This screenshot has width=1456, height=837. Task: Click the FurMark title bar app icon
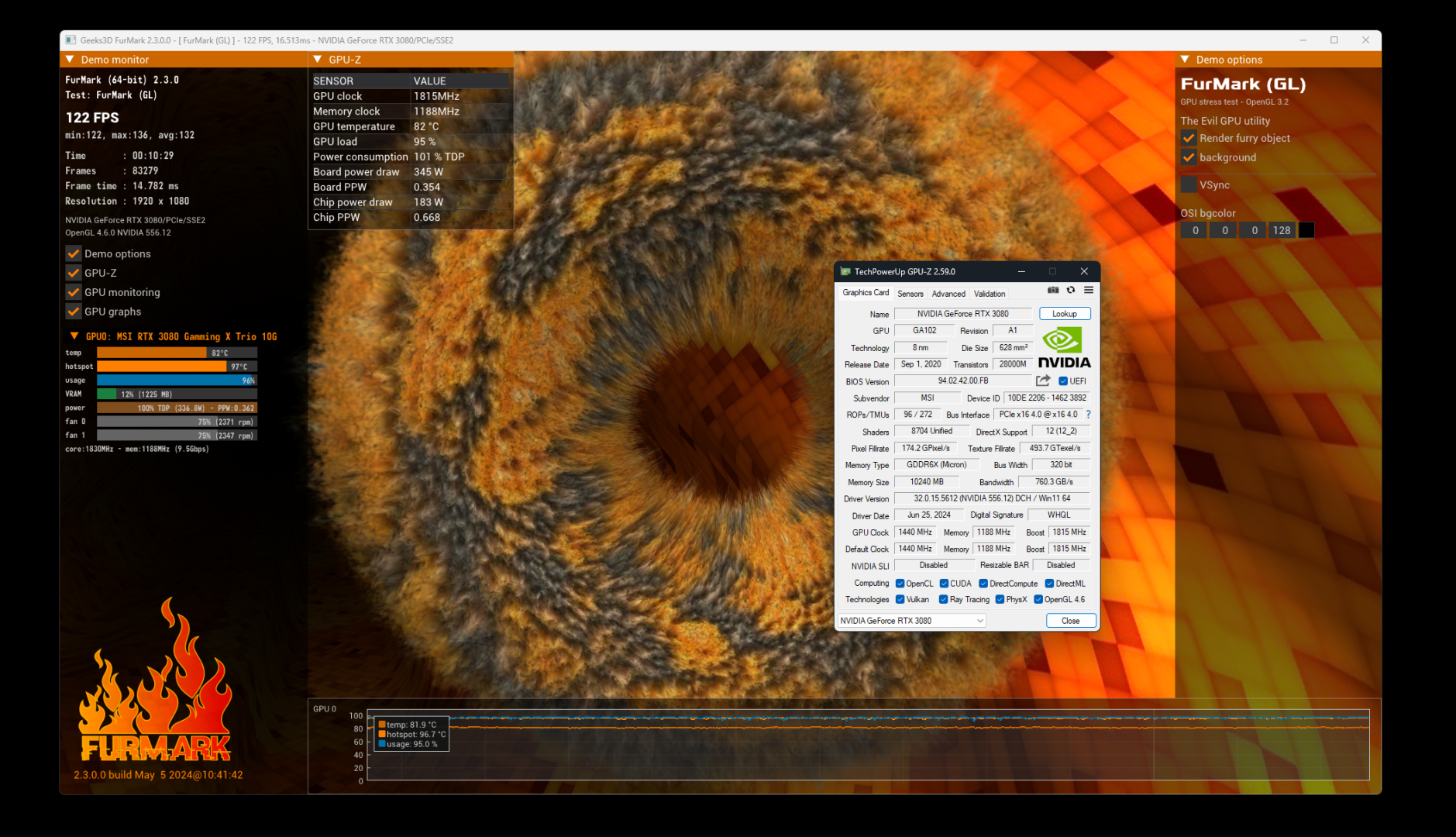coord(71,40)
